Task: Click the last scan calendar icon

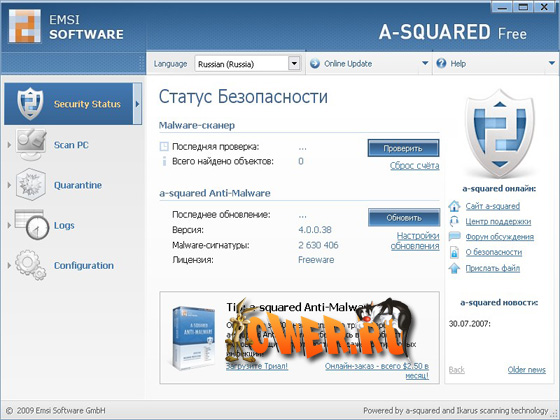Action: coord(164,146)
